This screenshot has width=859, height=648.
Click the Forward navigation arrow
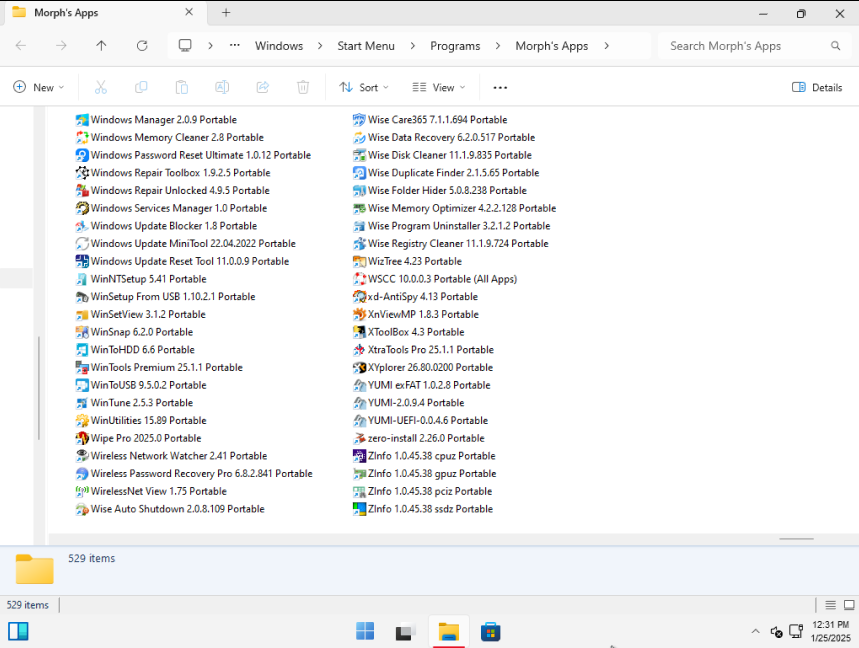point(61,46)
